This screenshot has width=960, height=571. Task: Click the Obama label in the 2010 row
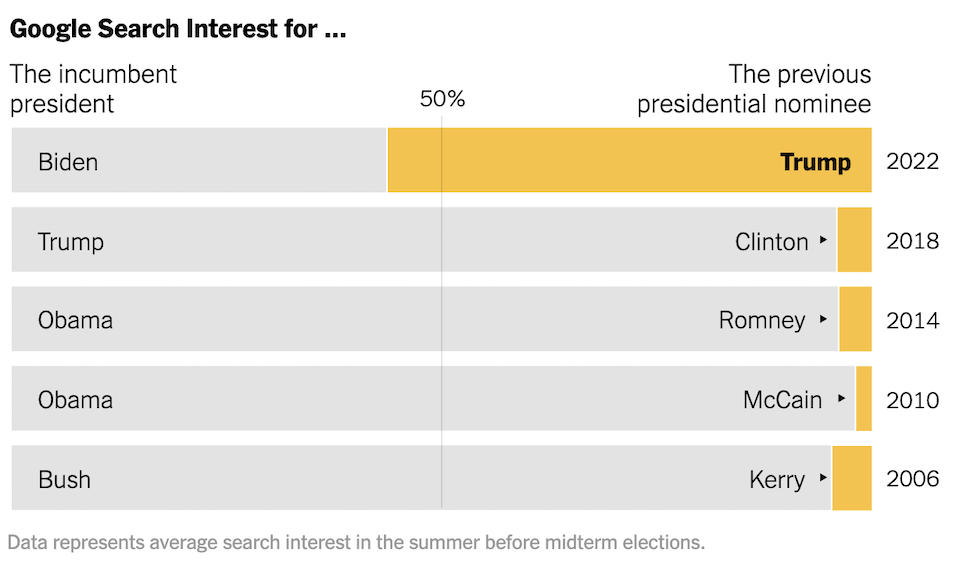click(x=75, y=400)
